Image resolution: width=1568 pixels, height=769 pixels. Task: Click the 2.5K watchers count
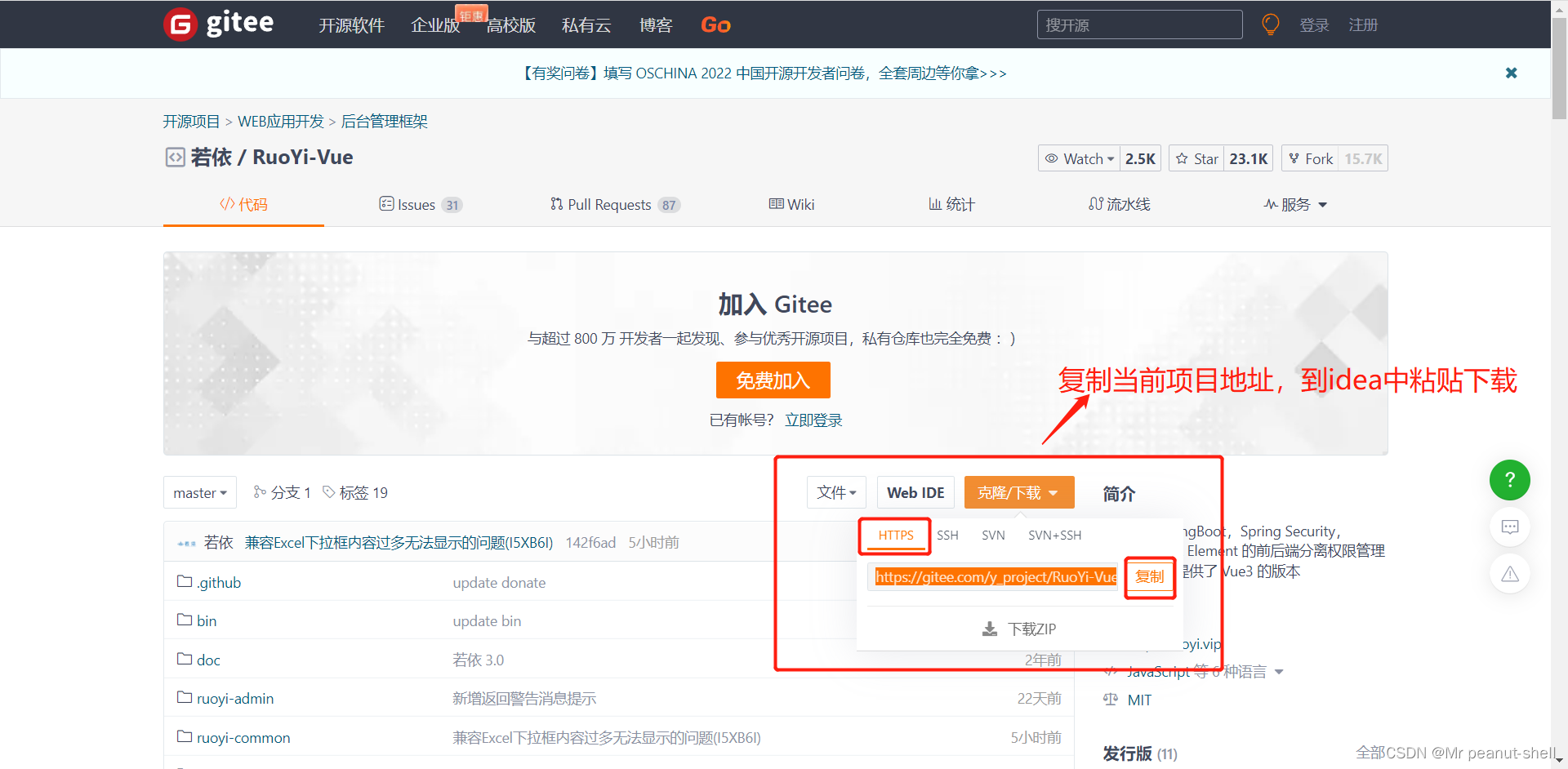[x=1140, y=158]
